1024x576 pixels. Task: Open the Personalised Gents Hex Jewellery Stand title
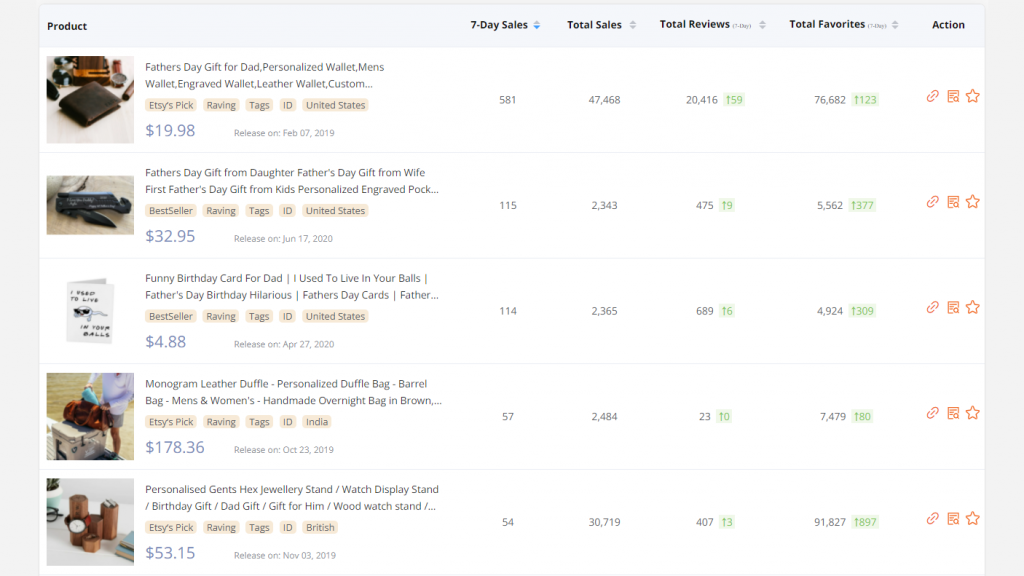pyautogui.click(x=291, y=498)
